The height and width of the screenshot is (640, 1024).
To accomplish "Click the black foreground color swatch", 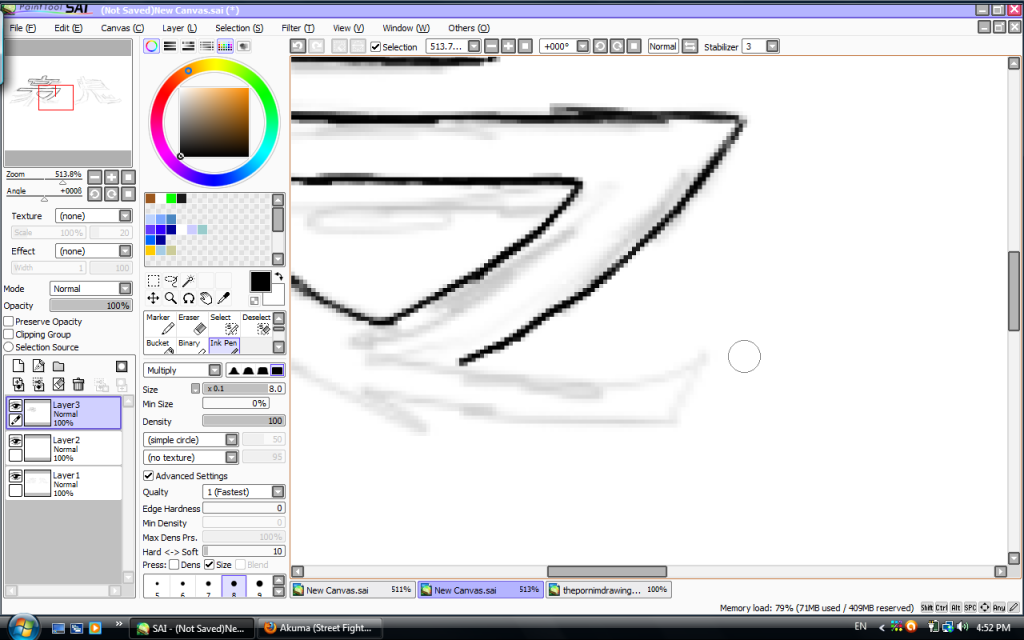I will (x=260, y=281).
